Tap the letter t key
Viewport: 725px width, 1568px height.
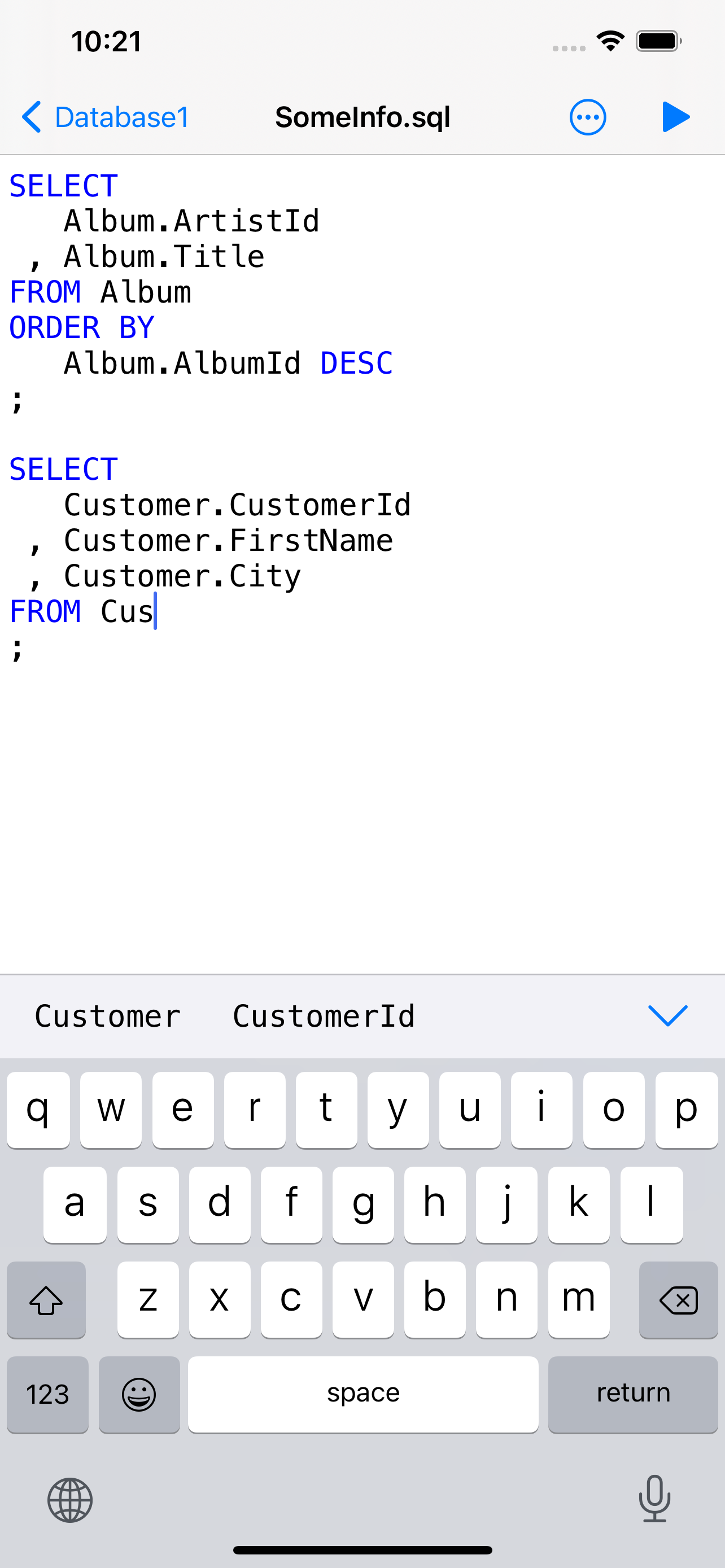(326, 1110)
